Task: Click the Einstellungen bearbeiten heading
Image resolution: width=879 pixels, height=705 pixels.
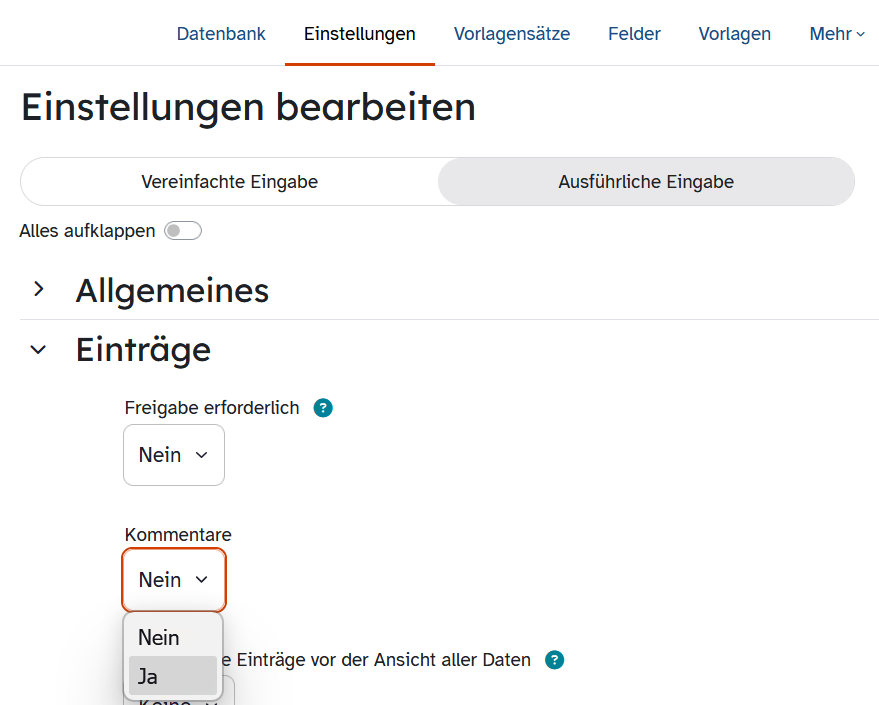Action: 248,108
